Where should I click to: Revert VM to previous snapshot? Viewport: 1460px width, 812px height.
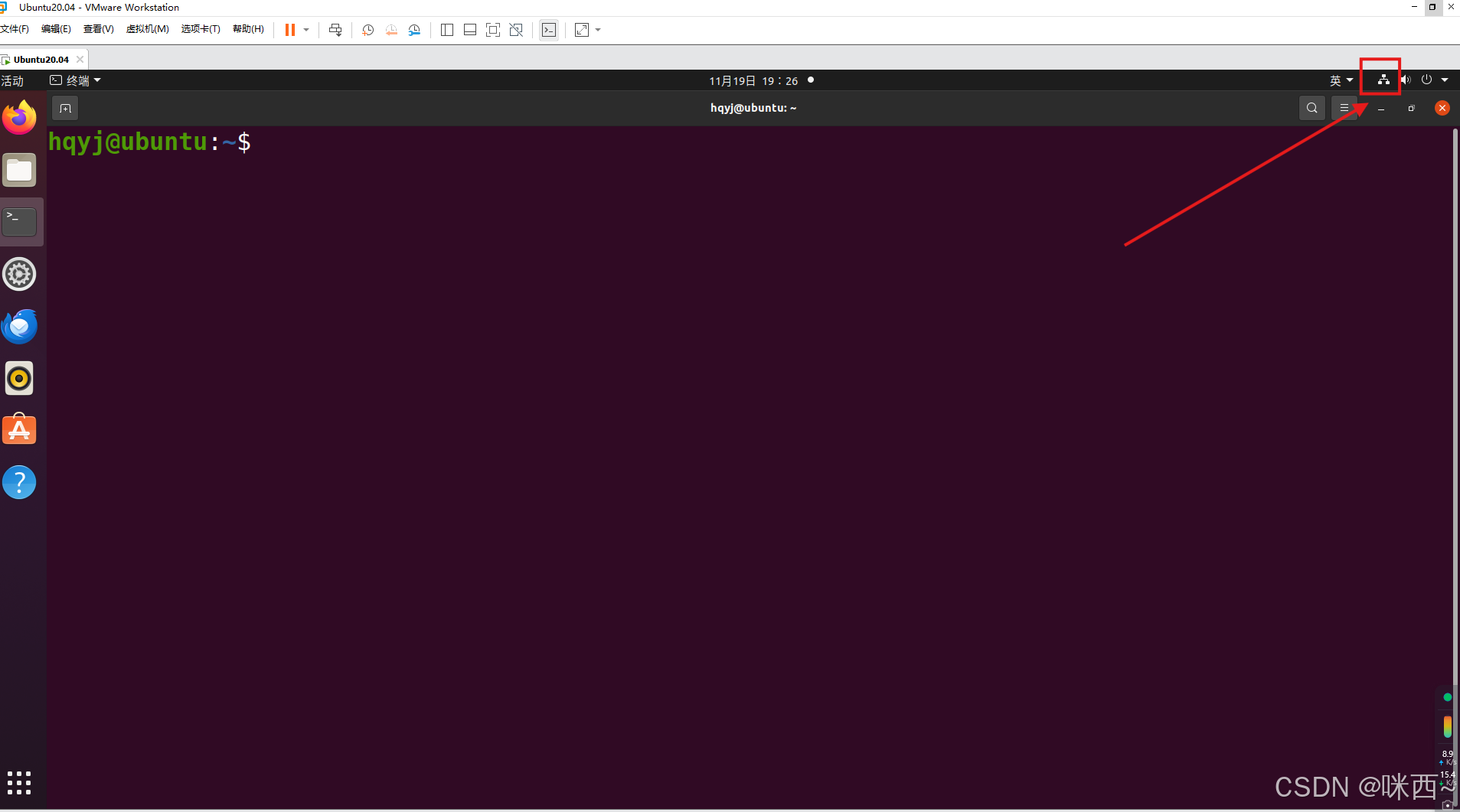tap(391, 30)
